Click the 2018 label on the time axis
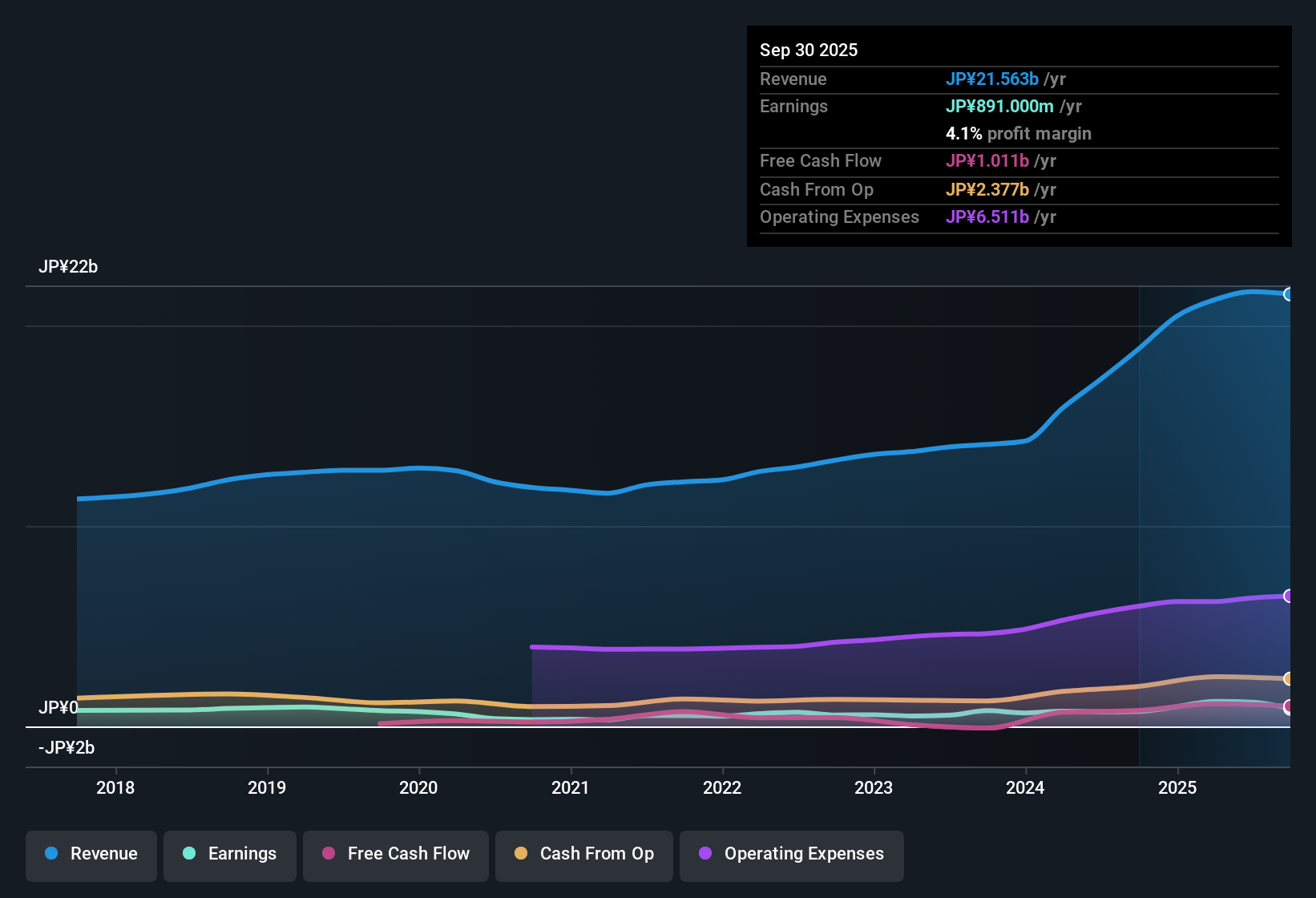The width and height of the screenshot is (1316, 898). tap(116, 788)
